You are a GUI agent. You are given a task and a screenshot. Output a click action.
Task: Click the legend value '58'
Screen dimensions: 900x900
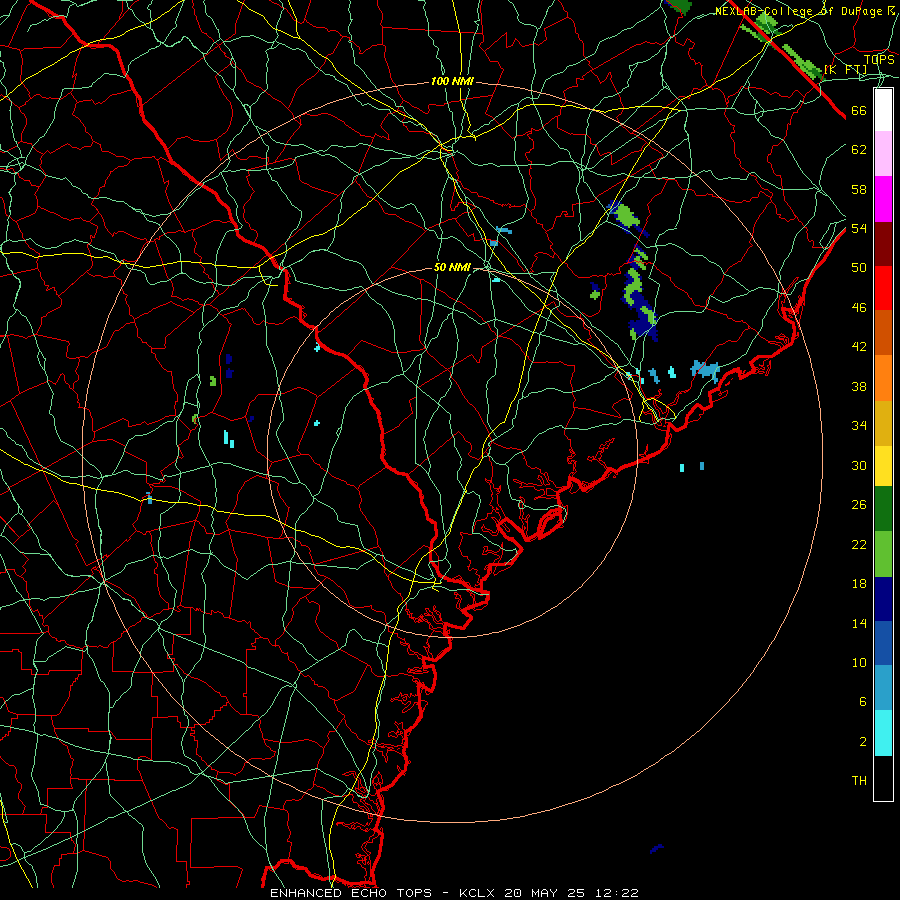click(859, 189)
